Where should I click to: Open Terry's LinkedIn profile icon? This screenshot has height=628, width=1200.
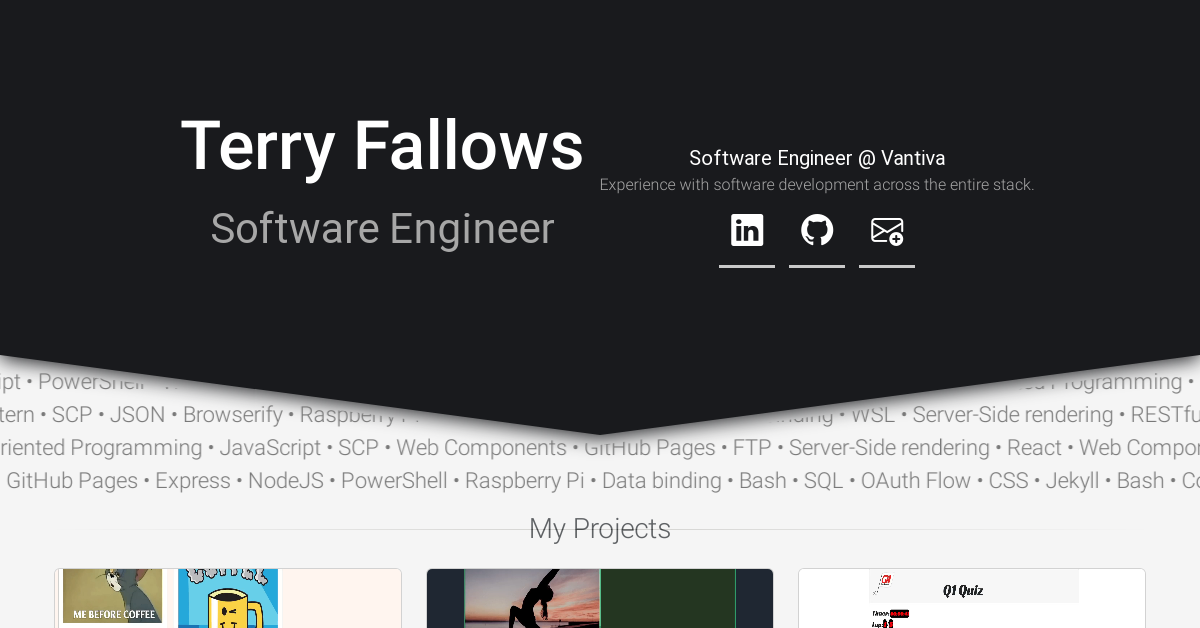click(x=746, y=229)
